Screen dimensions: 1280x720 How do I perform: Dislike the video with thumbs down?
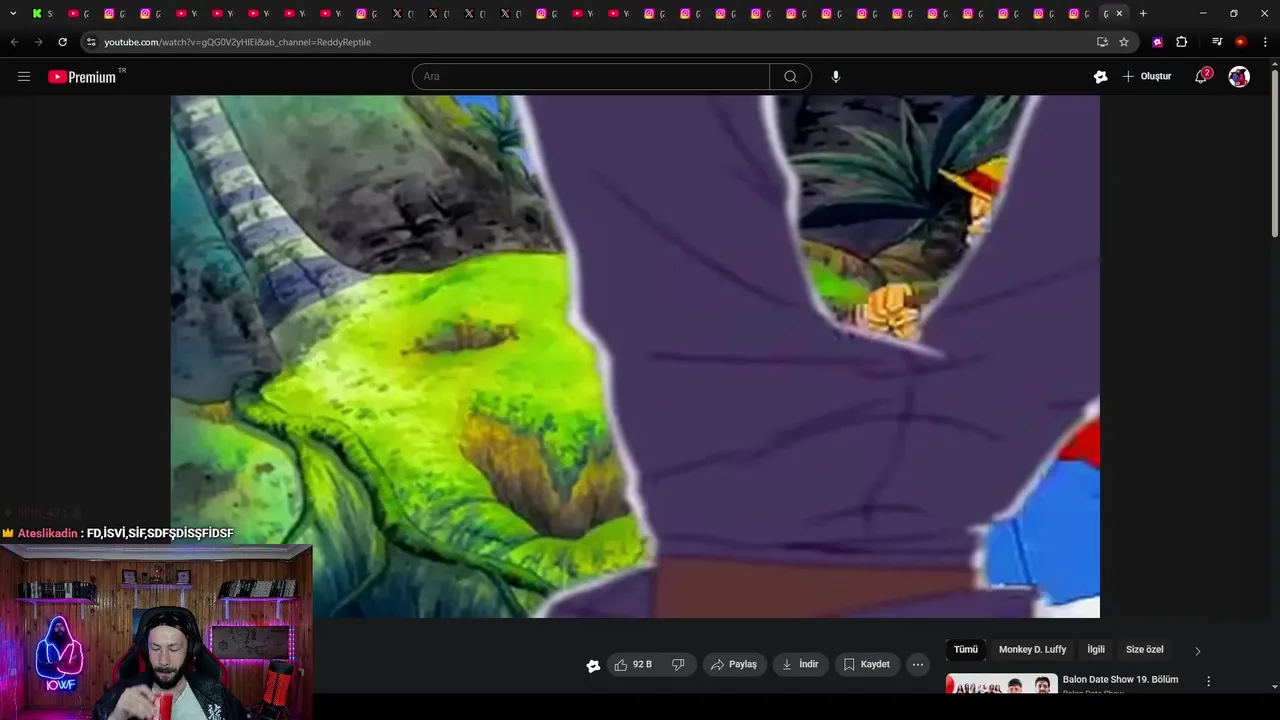(678, 664)
